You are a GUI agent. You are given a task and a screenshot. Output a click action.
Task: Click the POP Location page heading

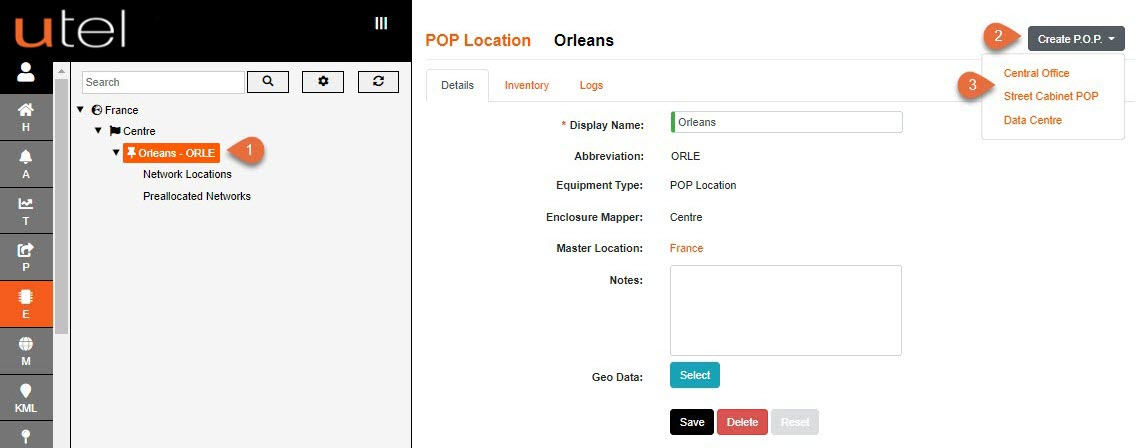click(x=478, y=40)
